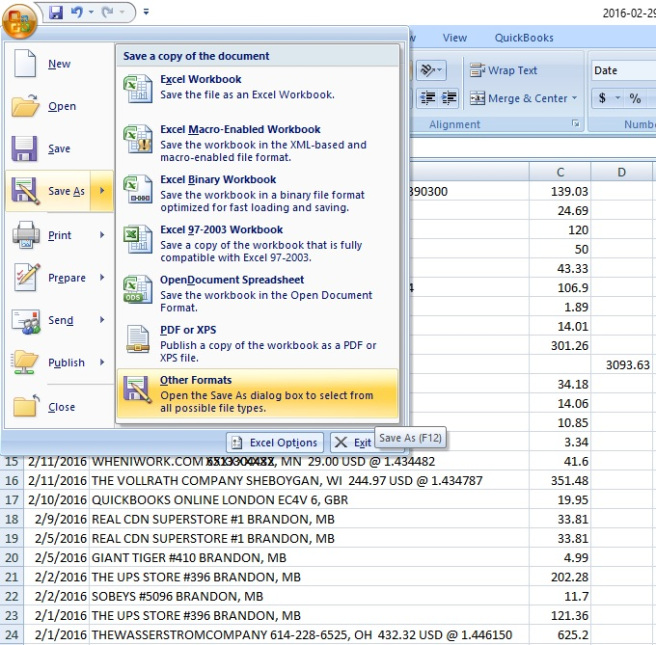The height and width of the screenshot is (645, 656).
Task: Click the New blank document icon
Action: [25, 64]
